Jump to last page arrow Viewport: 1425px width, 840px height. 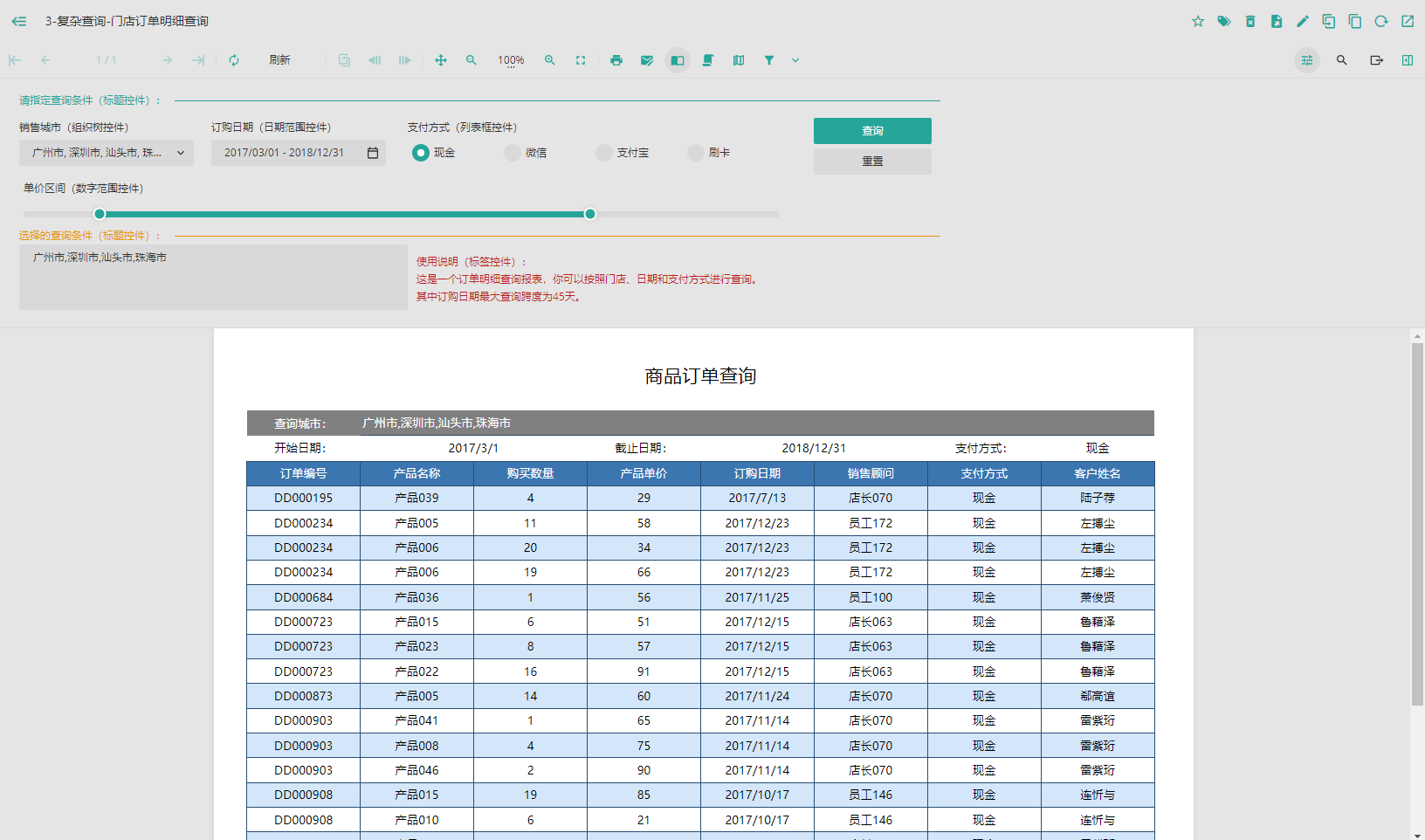[198, 60]
